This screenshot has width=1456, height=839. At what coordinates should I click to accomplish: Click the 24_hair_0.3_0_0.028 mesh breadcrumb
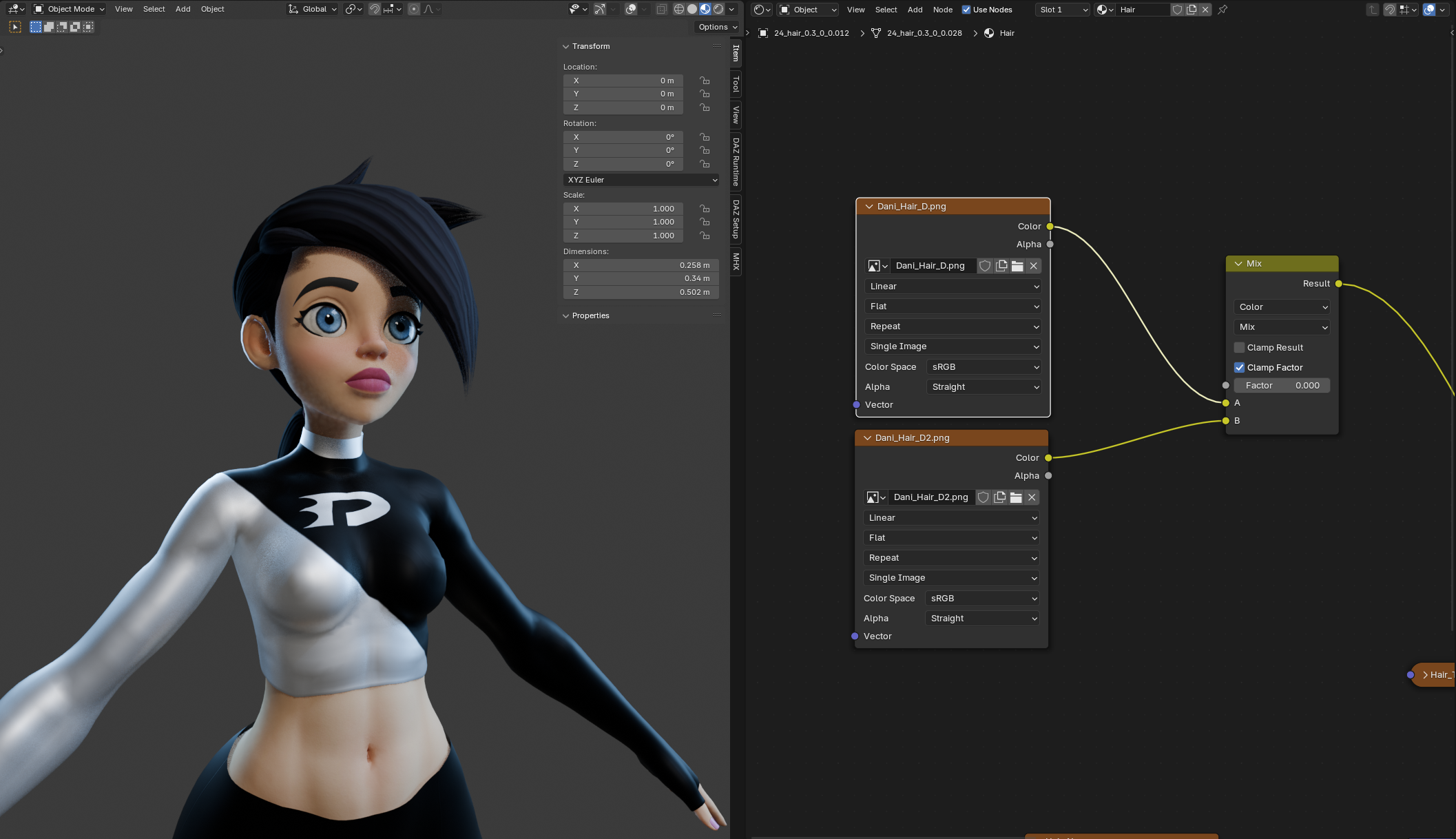tap(924, 33)
